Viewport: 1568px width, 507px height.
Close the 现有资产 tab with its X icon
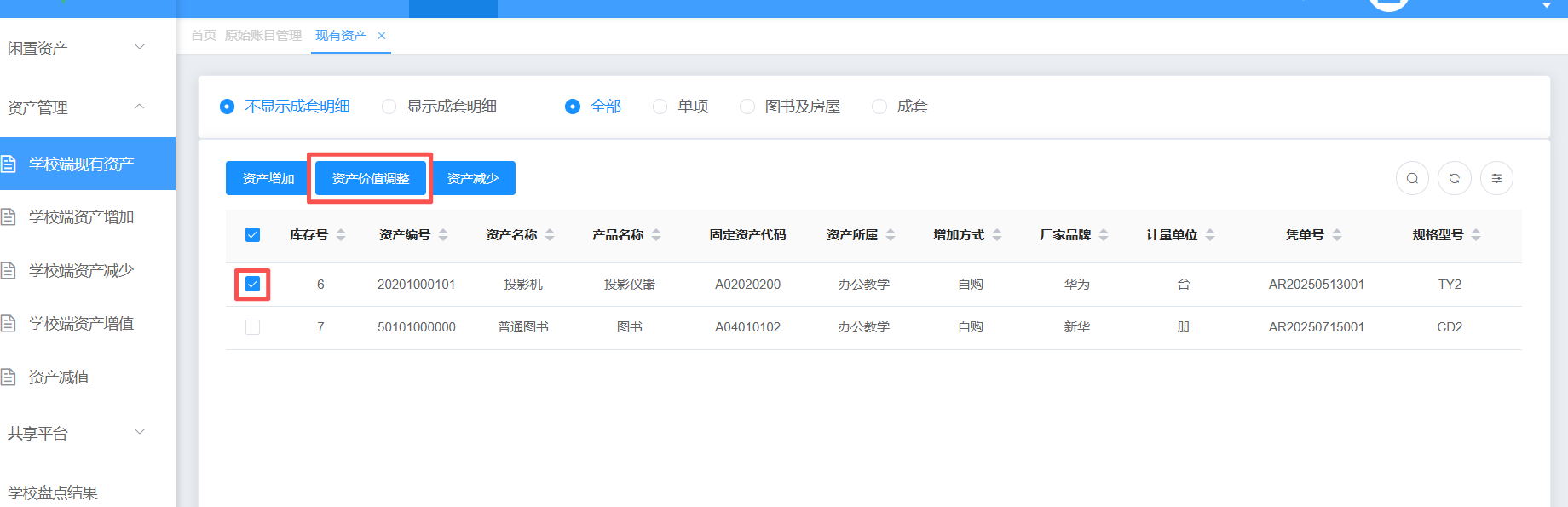382,36
